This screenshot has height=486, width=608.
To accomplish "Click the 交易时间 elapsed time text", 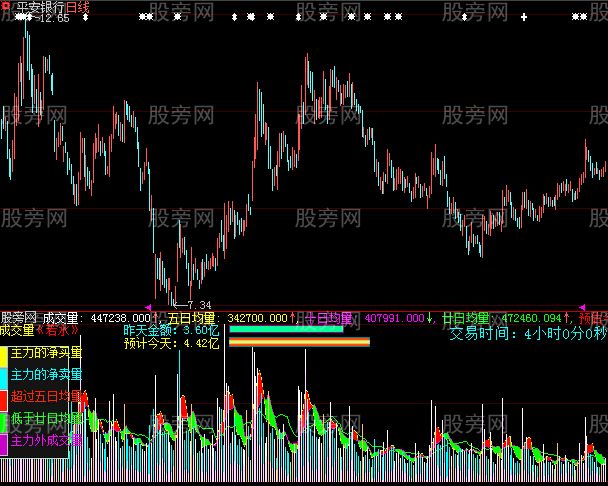I will point(527,334).
